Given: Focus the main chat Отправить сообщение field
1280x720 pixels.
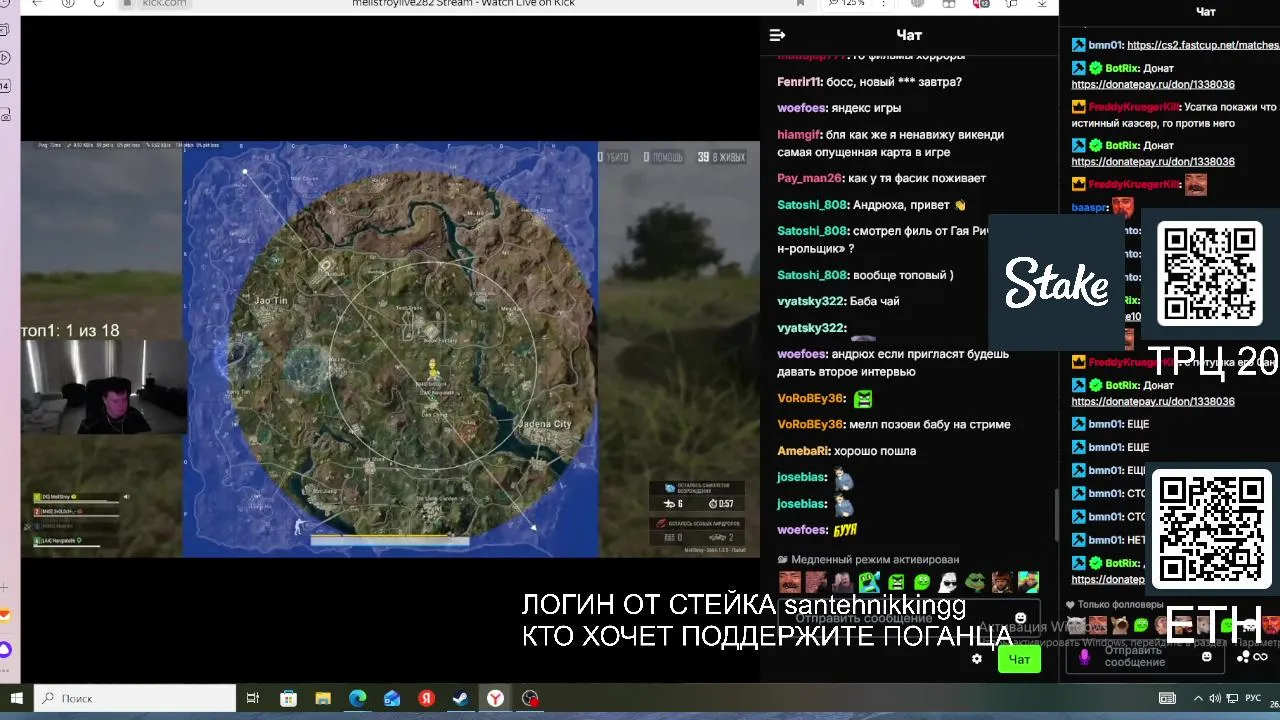Looking at the screenshot, I should click(910, 618).
